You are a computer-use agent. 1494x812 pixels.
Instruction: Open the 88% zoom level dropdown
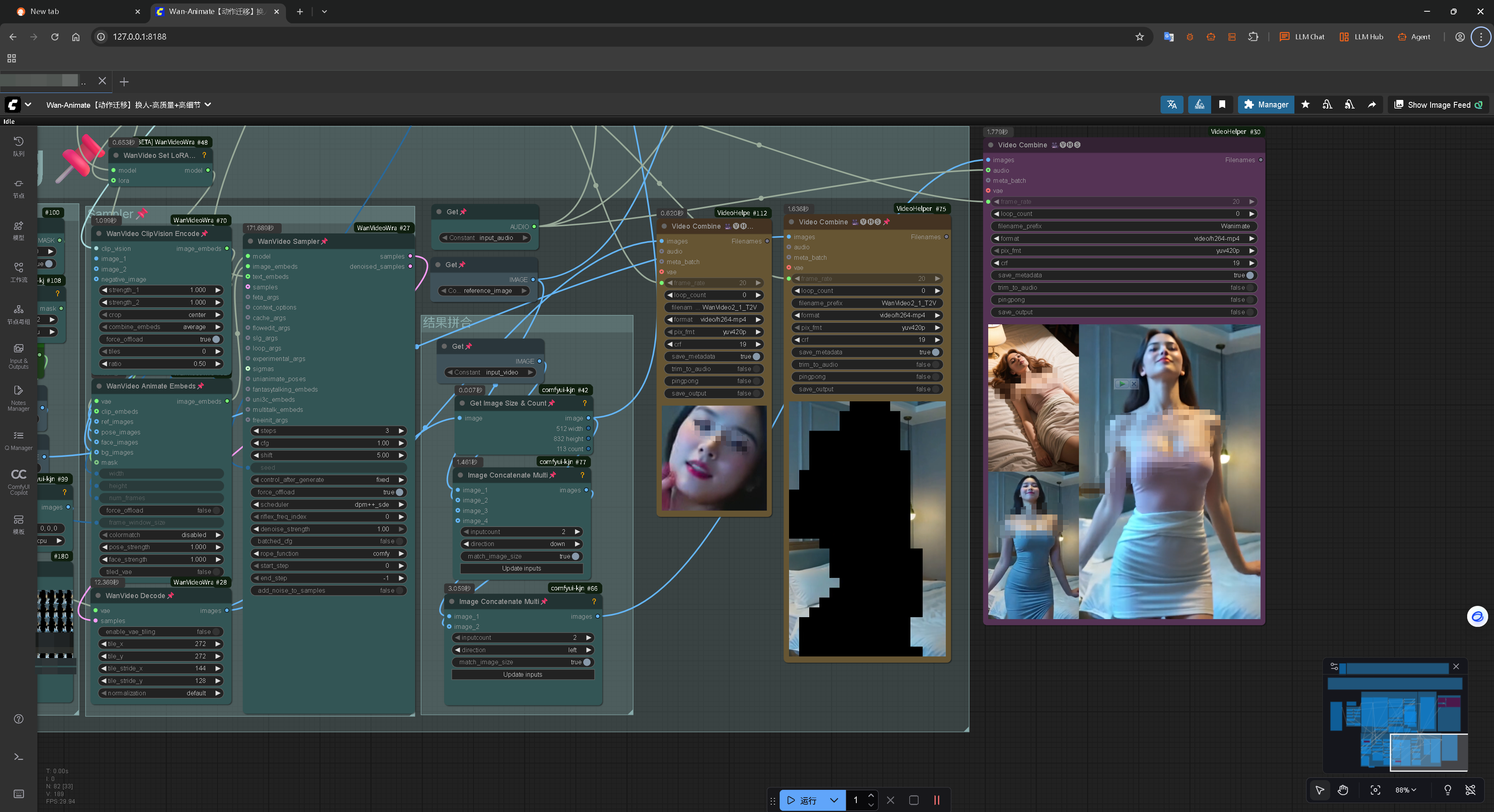tap(1405, 790)
